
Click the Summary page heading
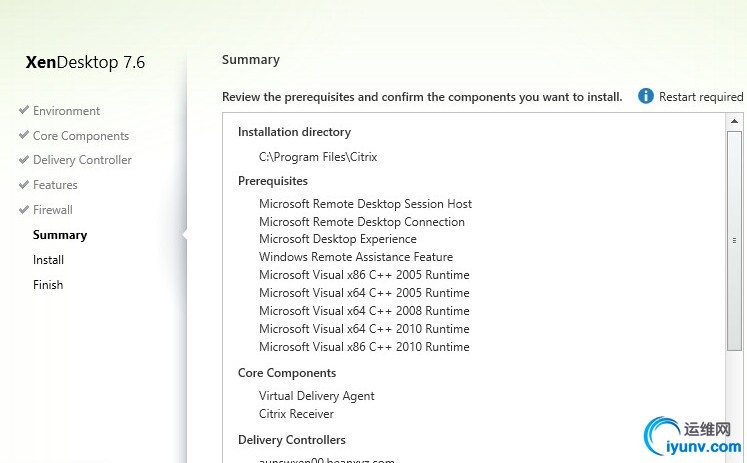251,60
